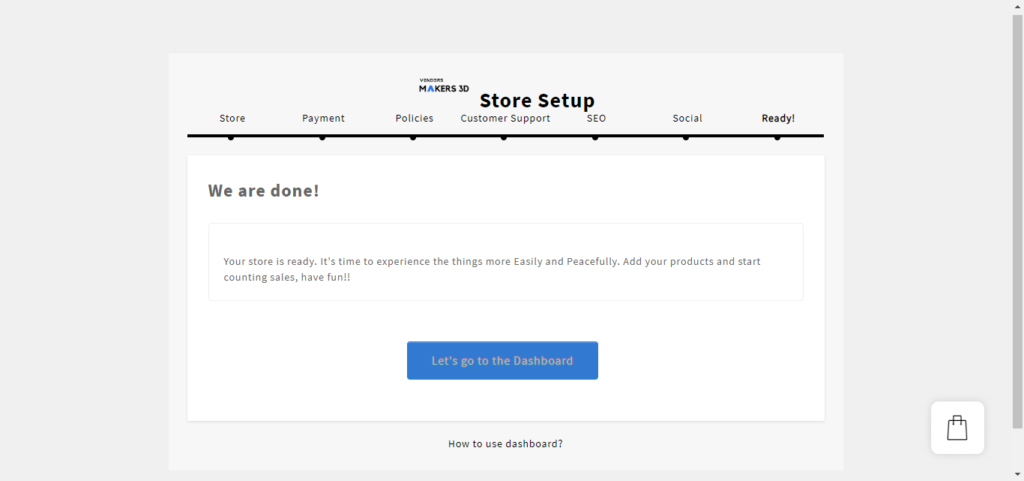The image size is (1024, 481).
Task: Go to the Store setup step
Action: click(232, 118)
